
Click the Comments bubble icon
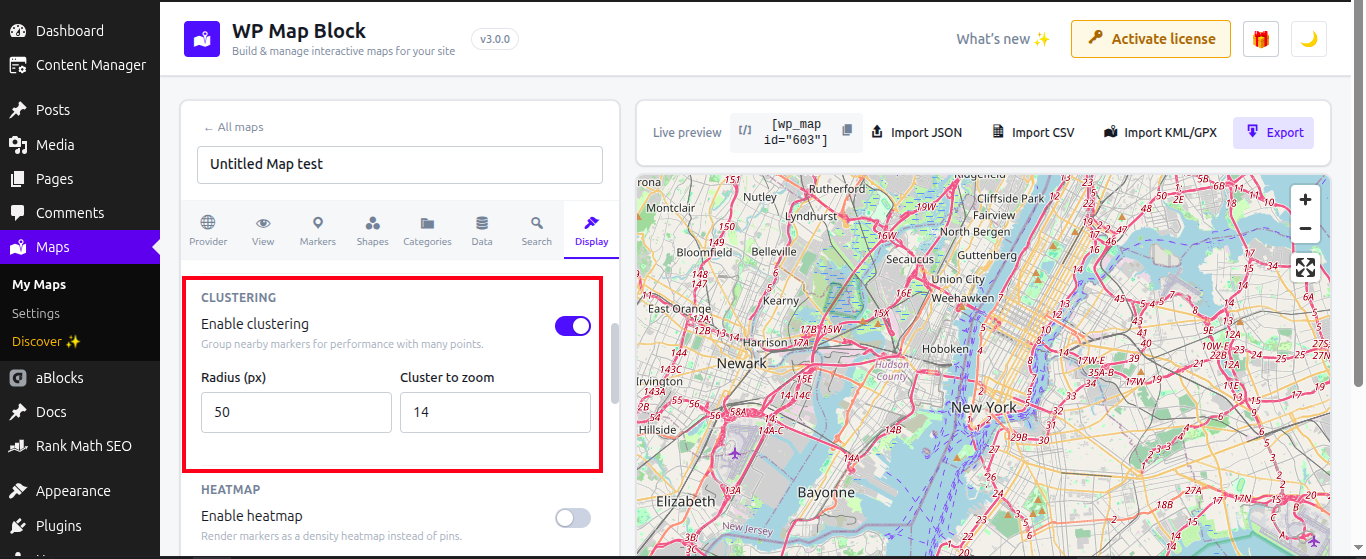coord(18,213)
